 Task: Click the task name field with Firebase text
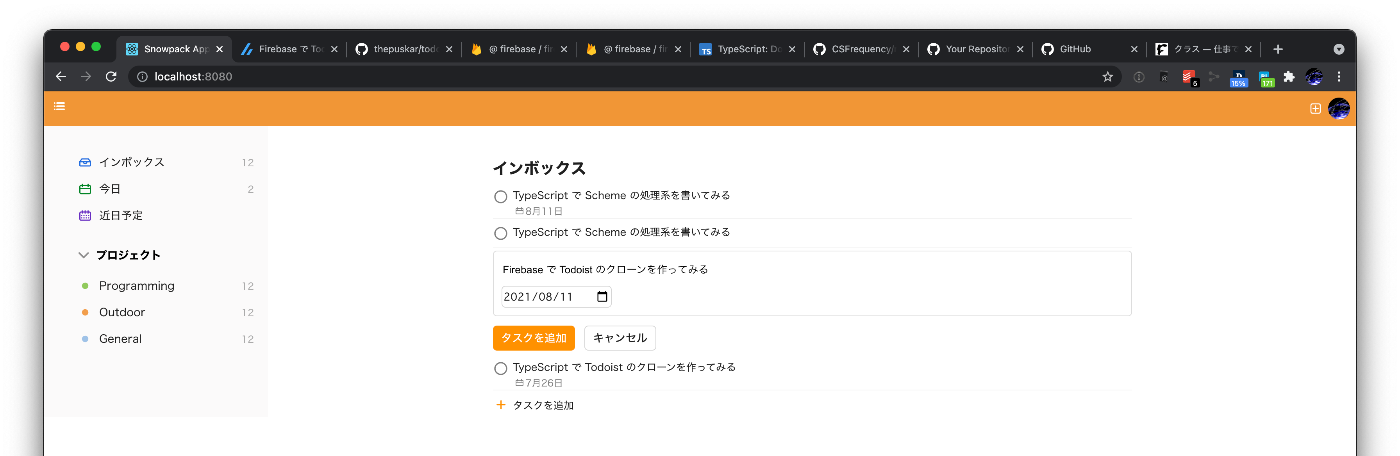[x=812, y=270]
